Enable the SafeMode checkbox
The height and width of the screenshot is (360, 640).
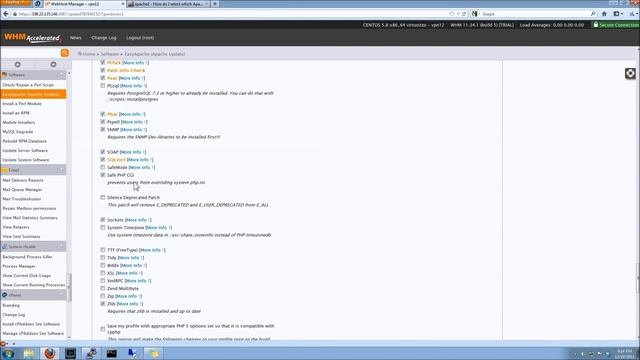tap(103, 167)
